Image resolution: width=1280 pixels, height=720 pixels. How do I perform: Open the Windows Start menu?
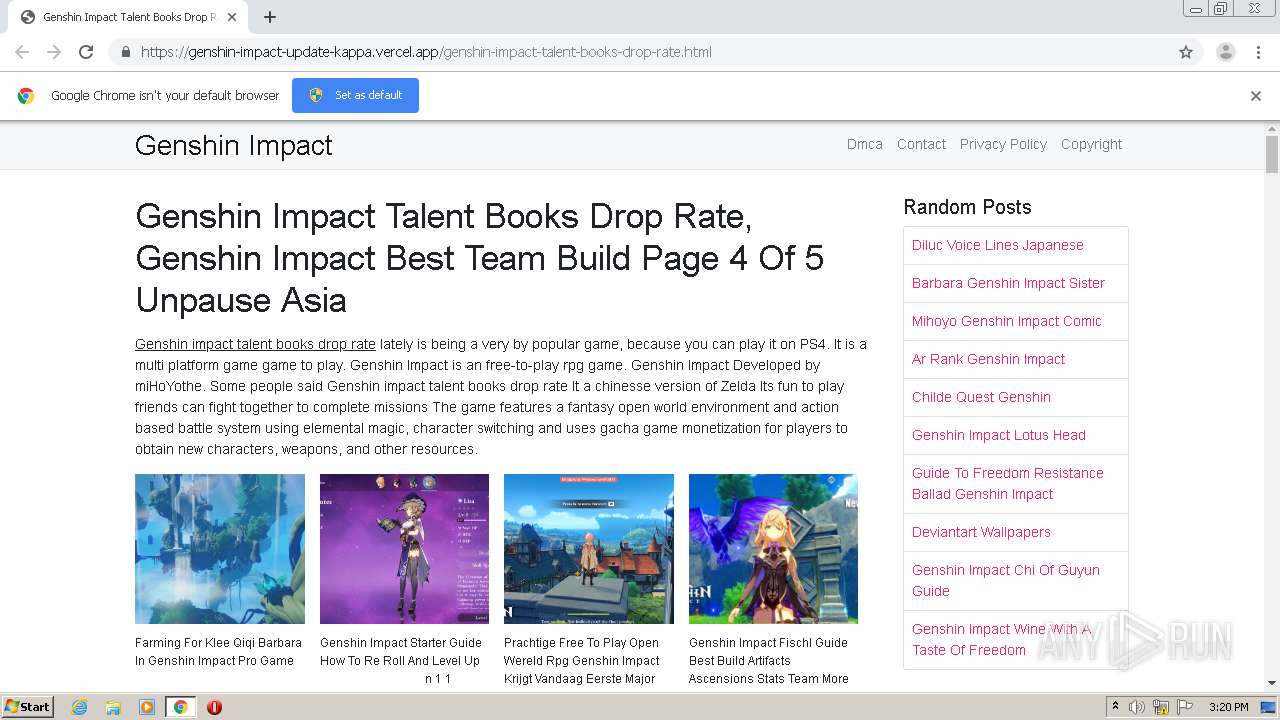(x=27, y=706)
